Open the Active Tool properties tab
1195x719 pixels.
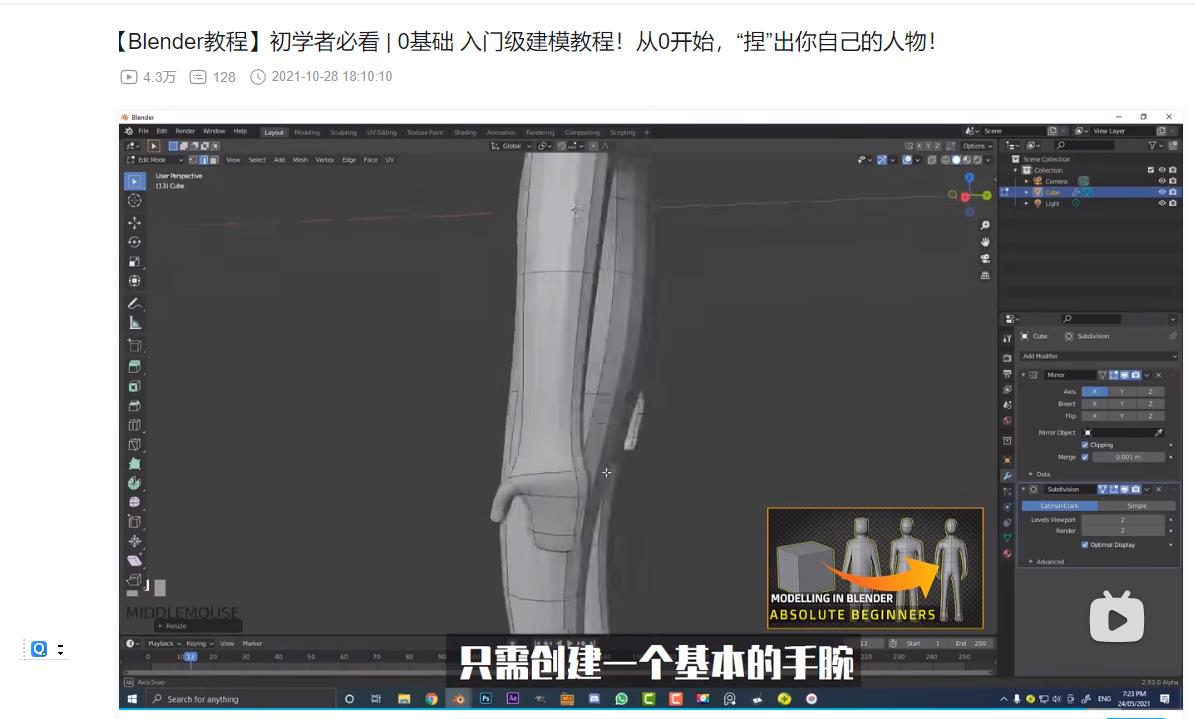[x=1007, y=338]
